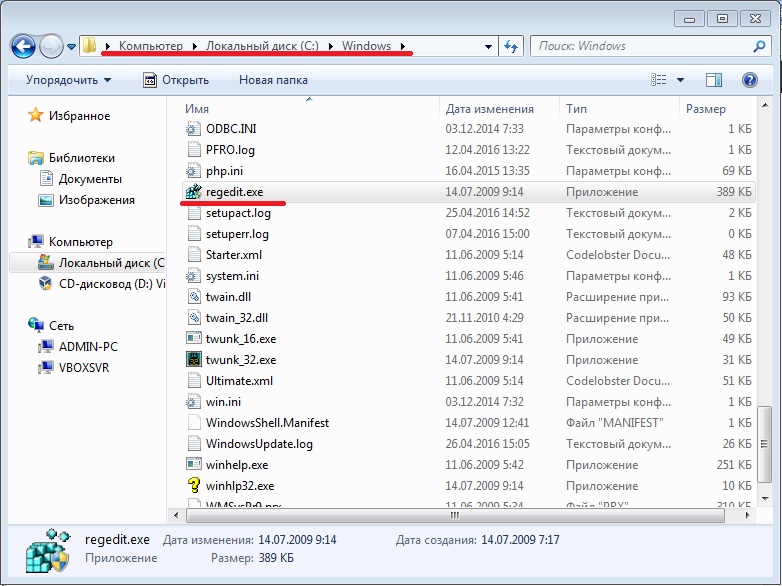Click the php.ini file icon
782x586 pixels.
(x=194, y=171)
